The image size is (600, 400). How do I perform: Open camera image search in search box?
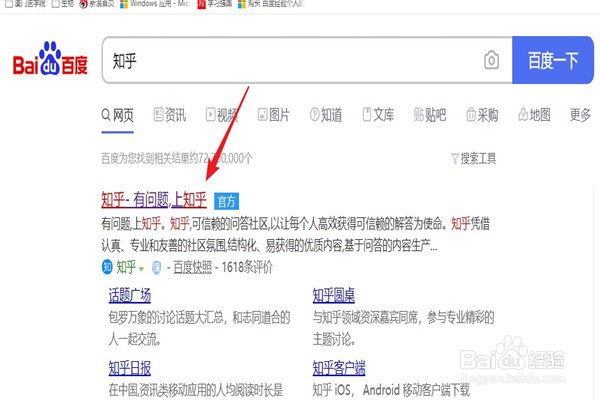tap(491, 60)
